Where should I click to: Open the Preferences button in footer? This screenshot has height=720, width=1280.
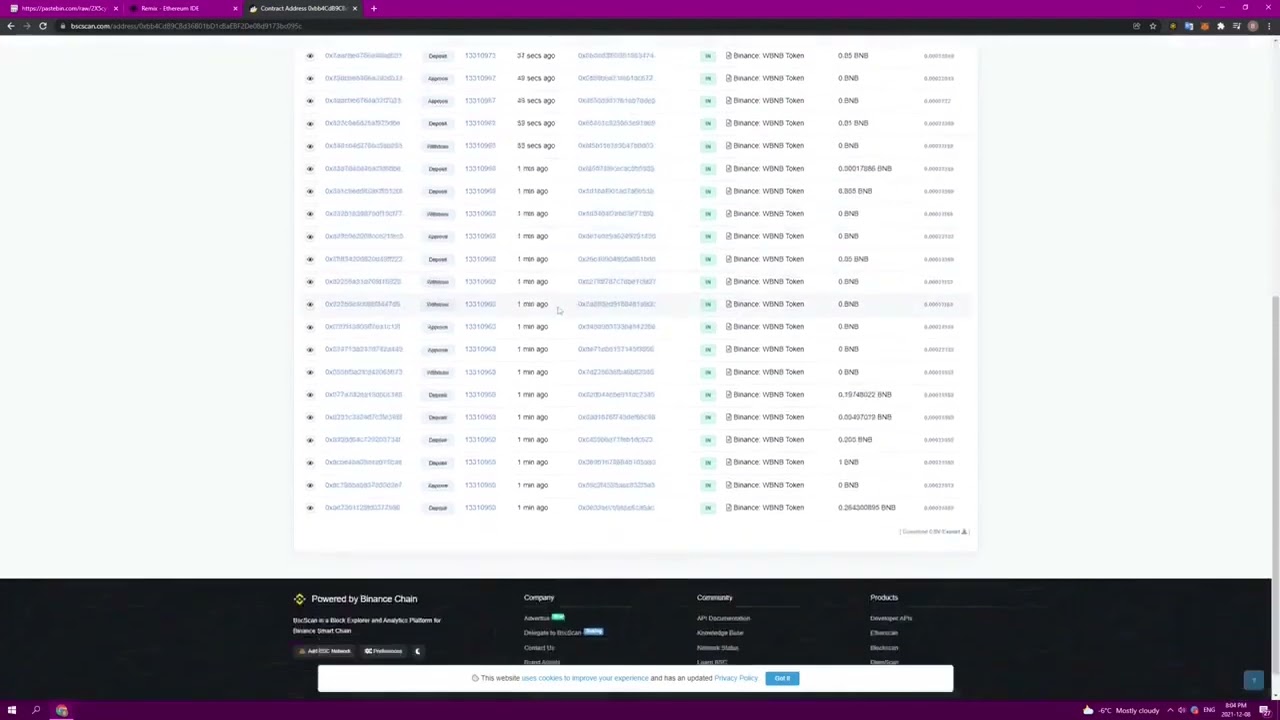[383, 651]
